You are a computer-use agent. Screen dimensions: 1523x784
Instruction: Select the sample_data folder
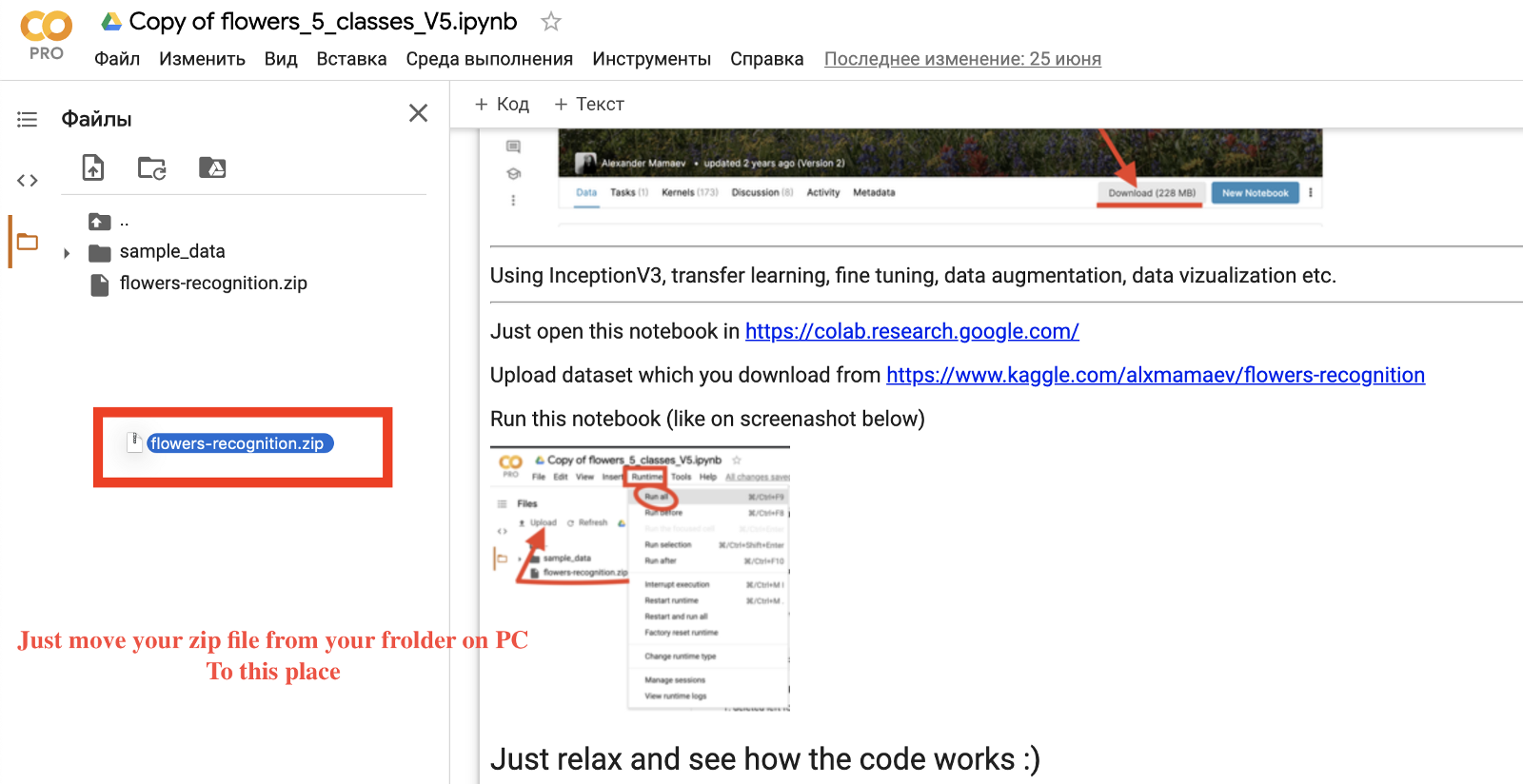tap(172, 252)
